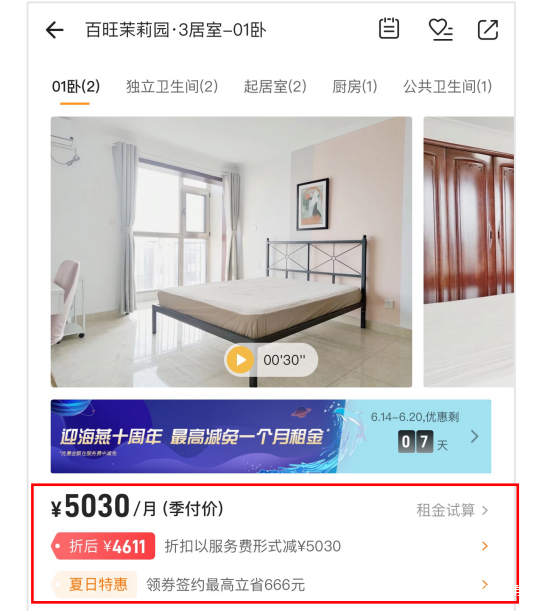Viewport: 533px width, 611px height.
Task: Expand the 领券签约 coupon row arrow
Action: [x=485, y=584]
